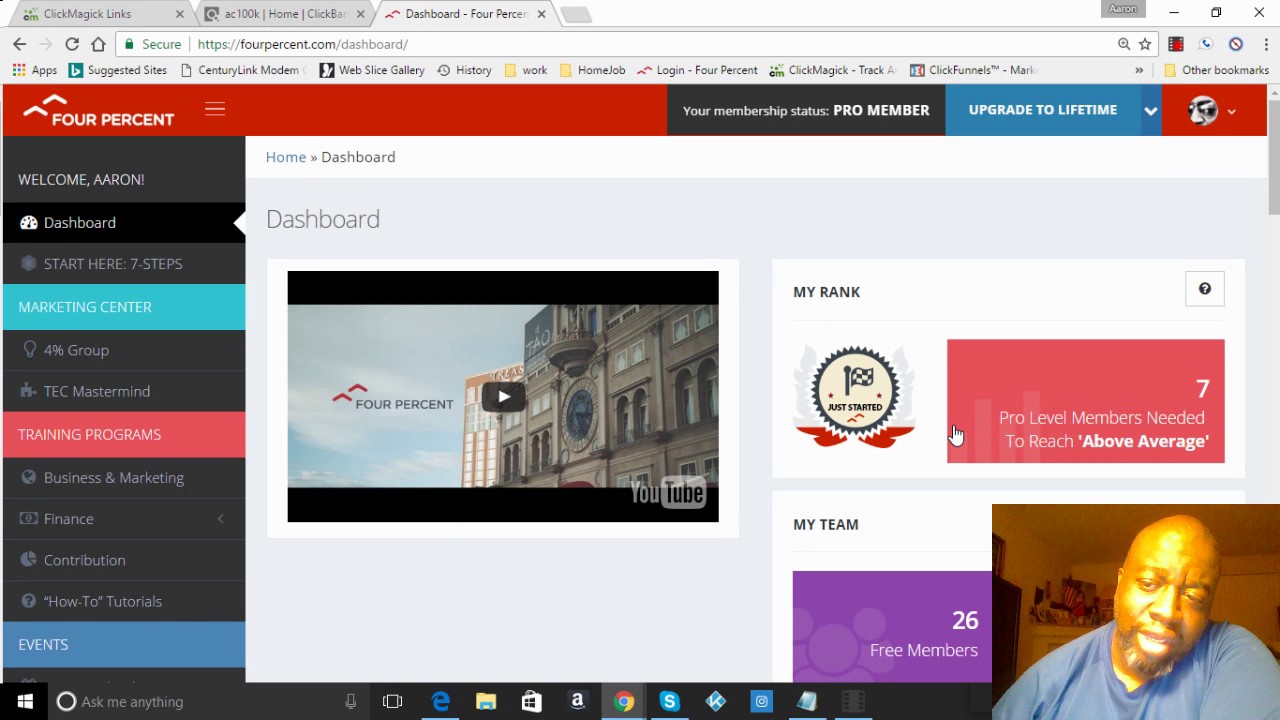Open the upgrade options dropdown arrow
The image size is (1280, 720).
tap(1151, 111)
